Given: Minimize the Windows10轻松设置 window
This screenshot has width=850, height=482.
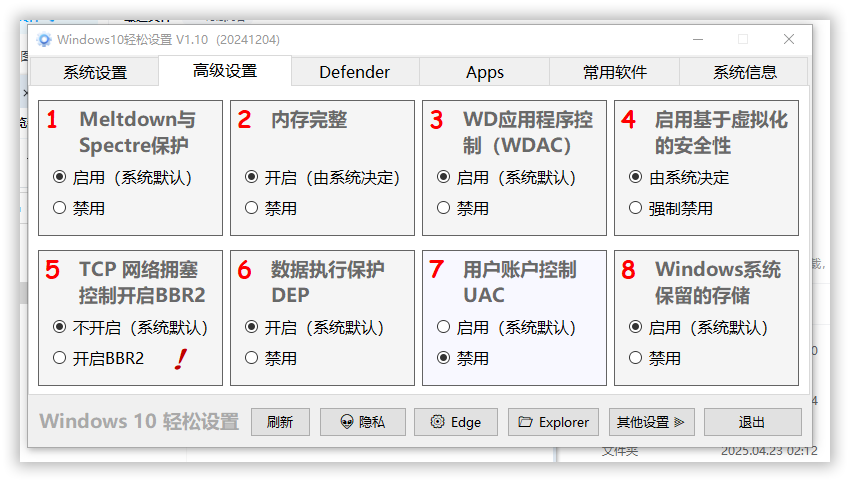Looking at the screenshot, I should tap(698, 40).
